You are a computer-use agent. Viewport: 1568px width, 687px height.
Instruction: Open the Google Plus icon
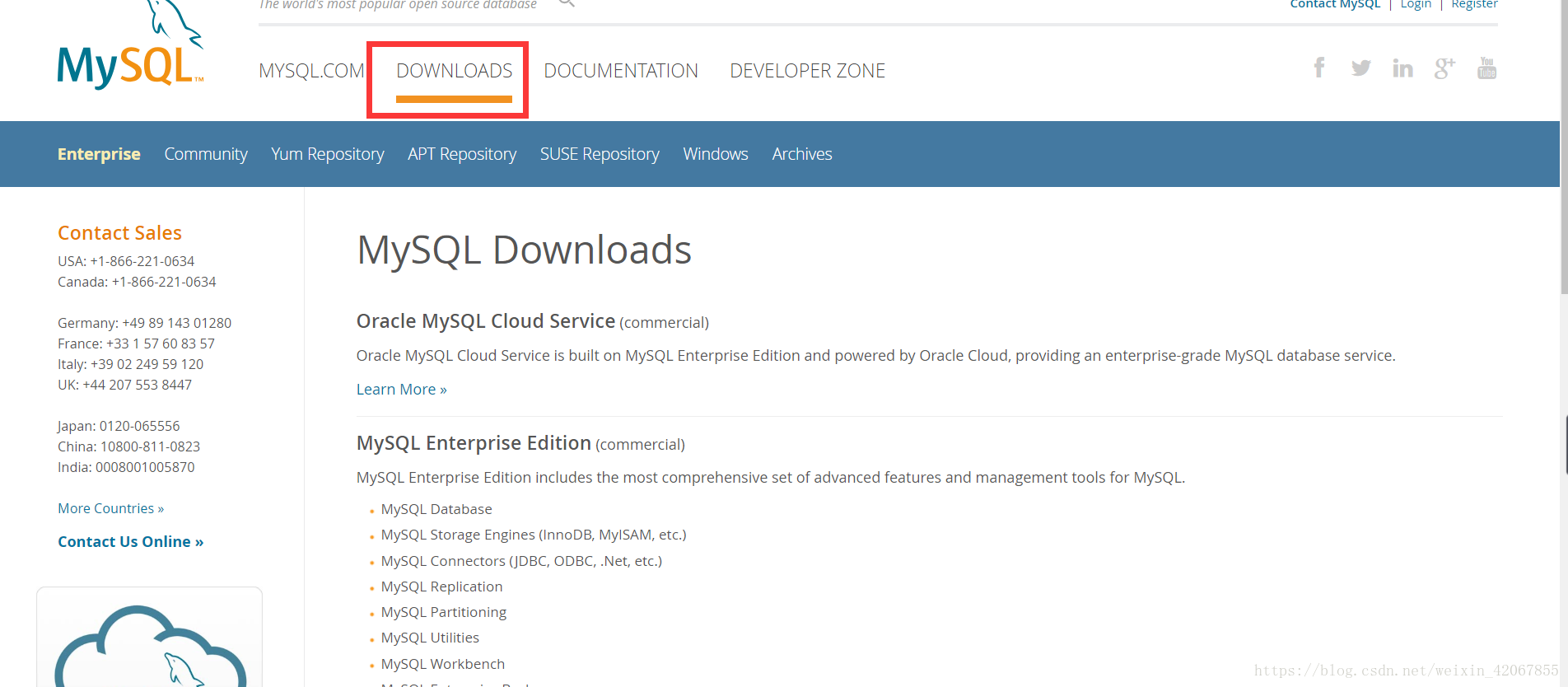[1444, 68]
